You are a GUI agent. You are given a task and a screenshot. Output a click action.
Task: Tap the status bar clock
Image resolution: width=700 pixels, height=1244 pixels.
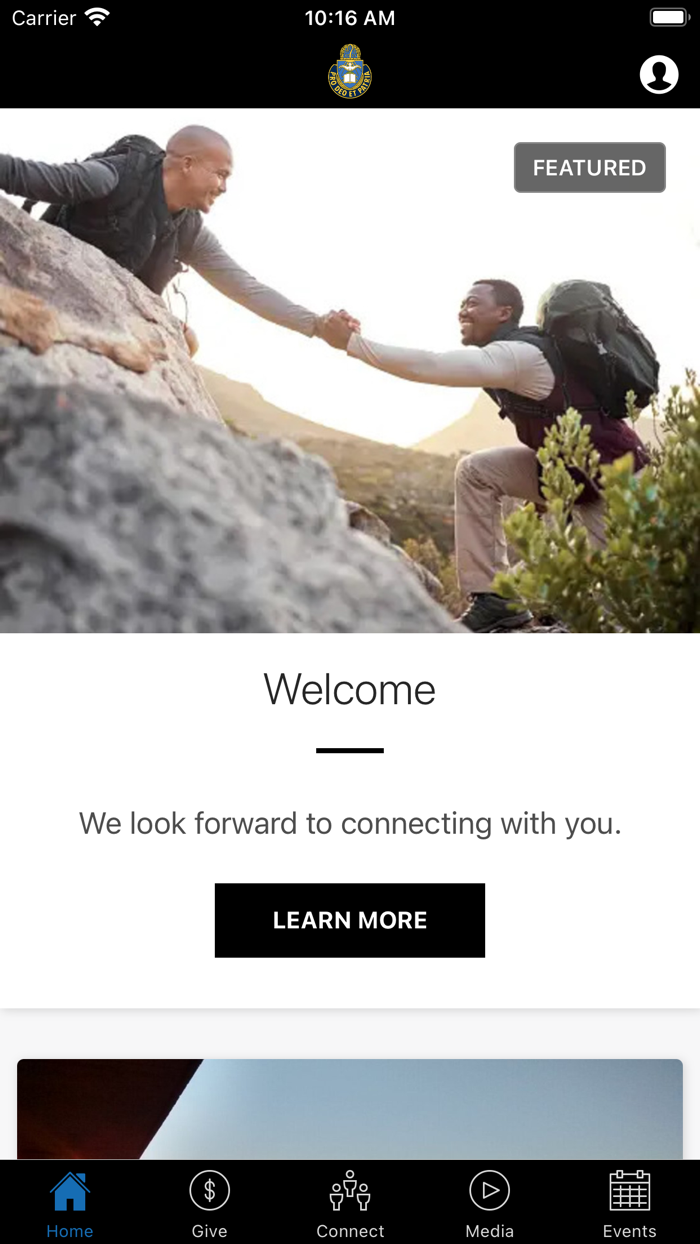click(350, 18)
